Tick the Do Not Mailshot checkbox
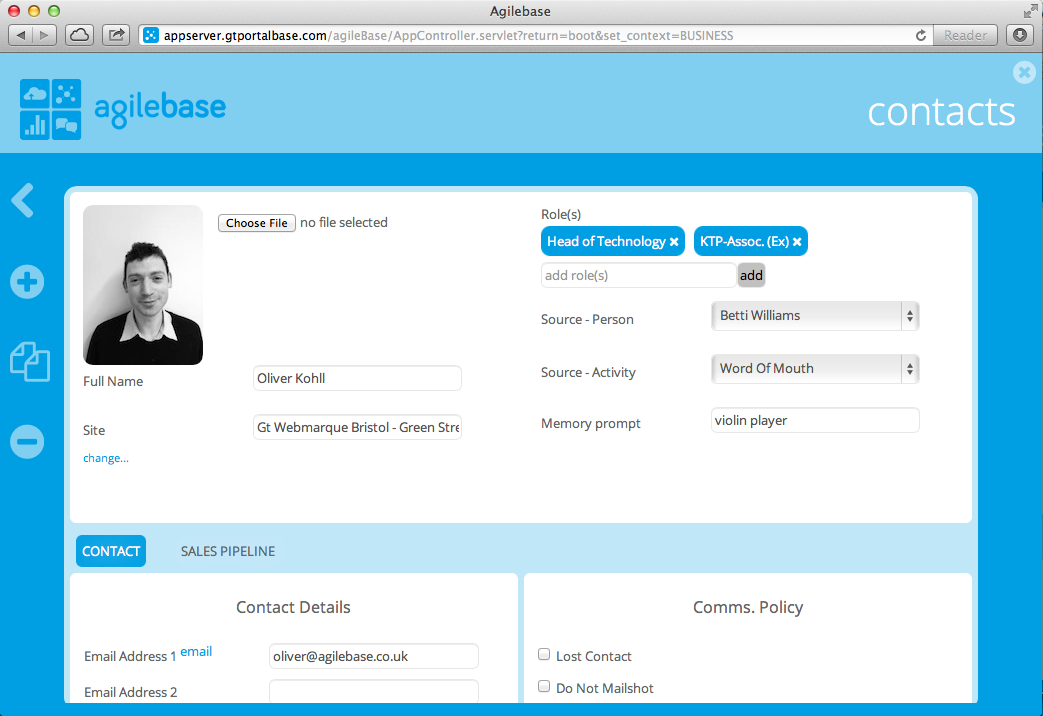Viewport: 1043px width, 716px height. (x=545, y=687)
